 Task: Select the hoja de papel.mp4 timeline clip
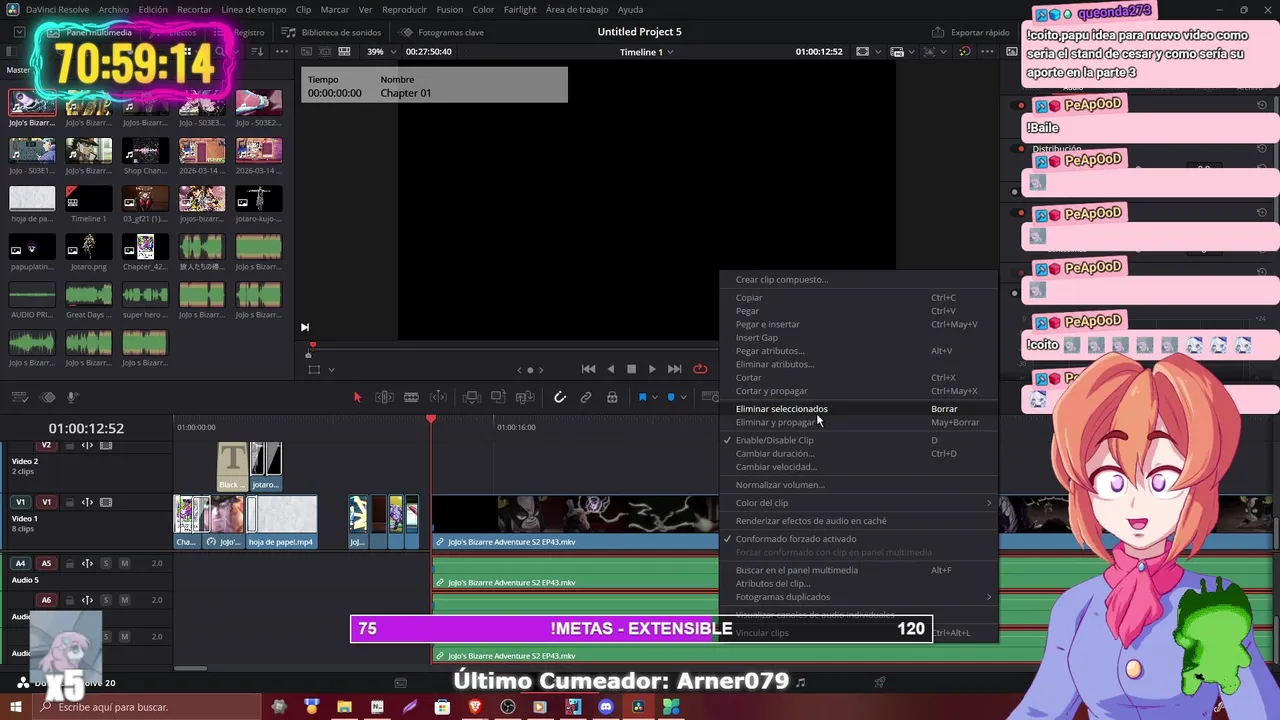[282, 521]
